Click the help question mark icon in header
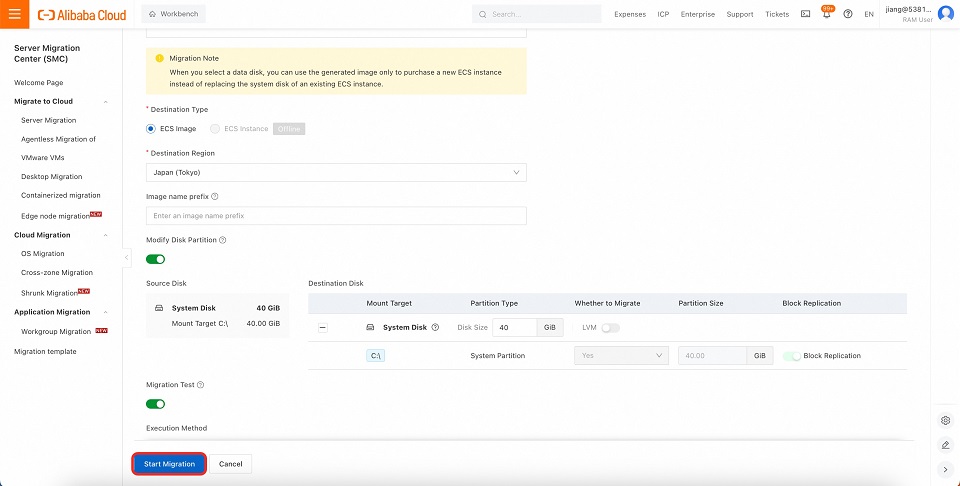The height and width of the screenshot is (486, 960). tap(848, 14)
